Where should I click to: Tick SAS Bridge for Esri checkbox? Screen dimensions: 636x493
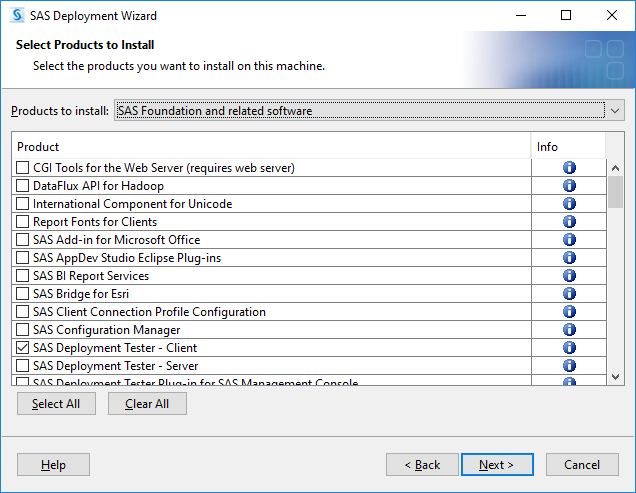pos(22,293)
